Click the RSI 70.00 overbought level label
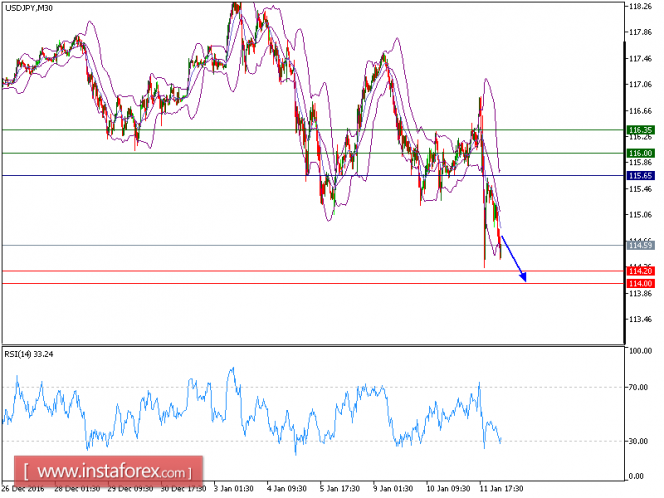The width and height of the screenshot is (664, 498). point(639,387)
